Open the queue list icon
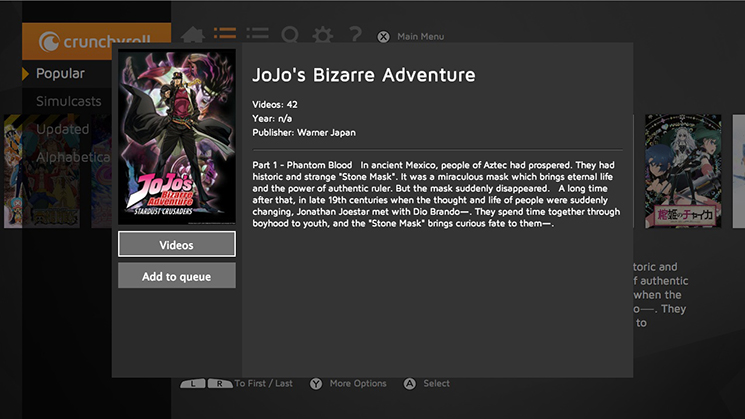This screenshot has width=745, height=419. click(257, 36)
